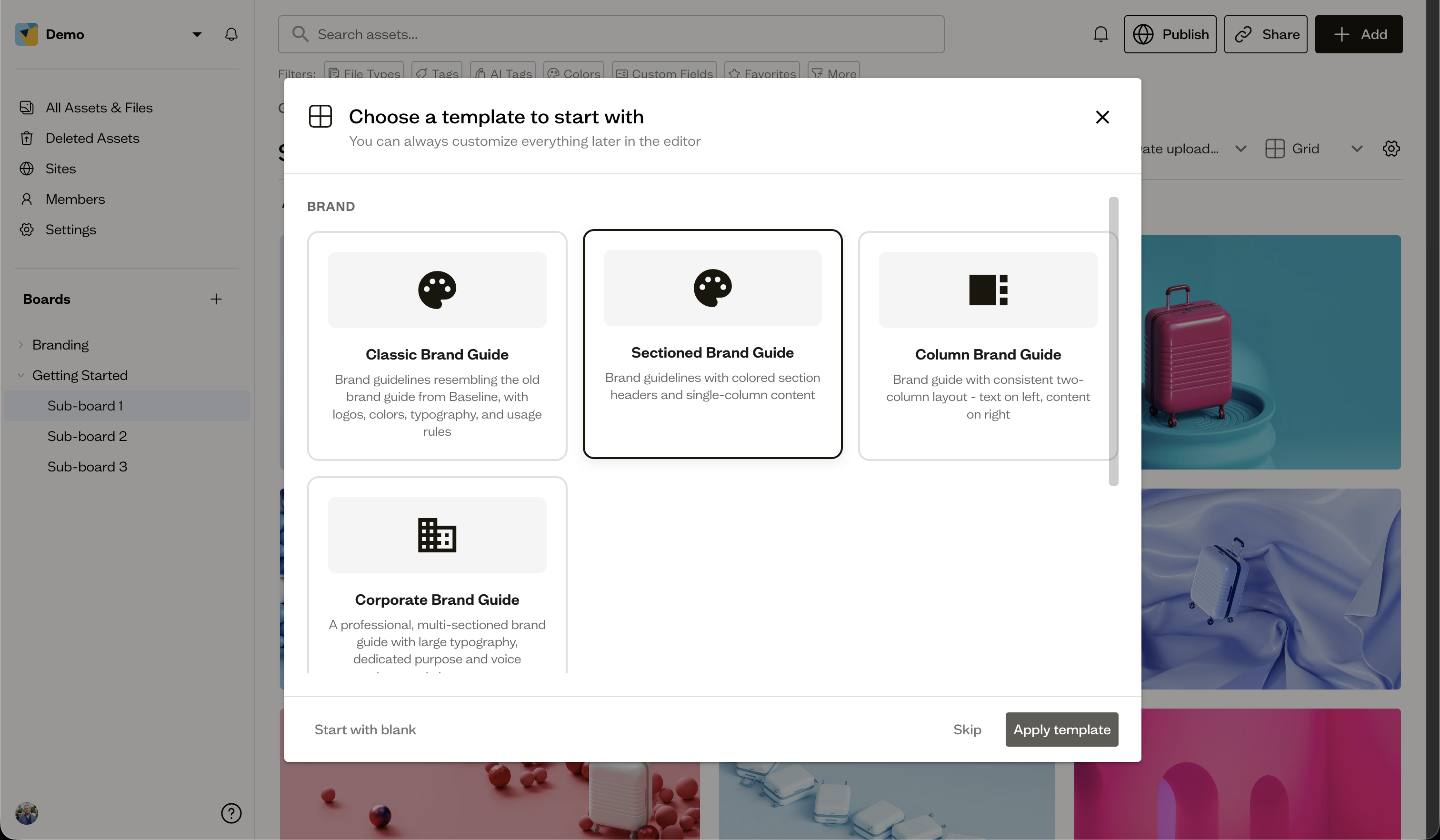Click the user avatar in the sidebar
1440x840 pixels.
(x=26, y=812)
